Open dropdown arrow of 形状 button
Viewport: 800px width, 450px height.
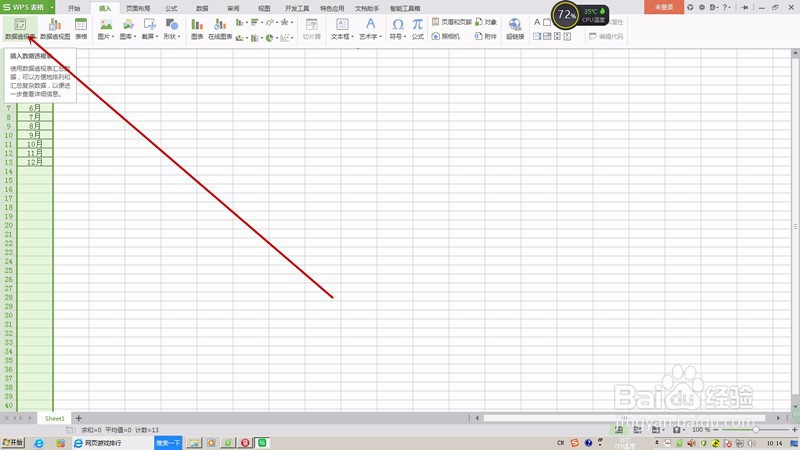click(179, 37)
